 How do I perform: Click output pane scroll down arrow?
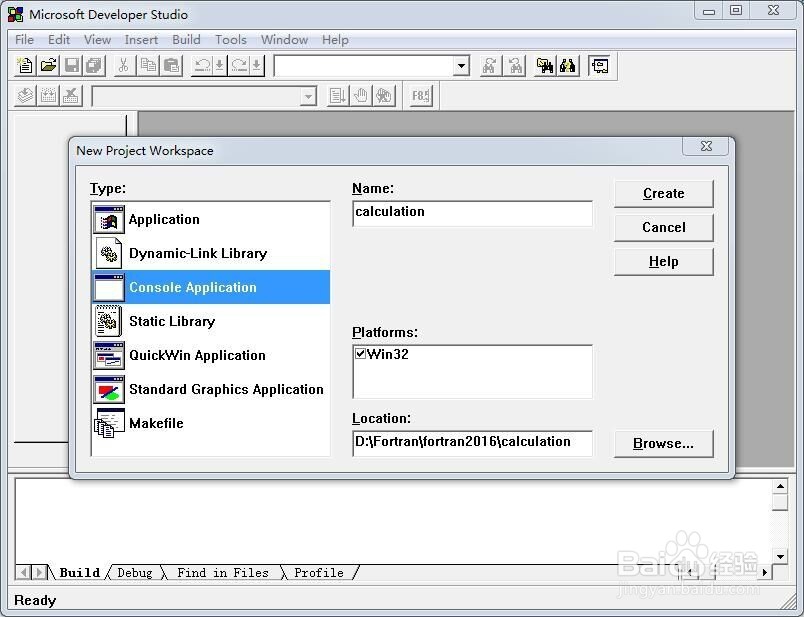(780, 556)
